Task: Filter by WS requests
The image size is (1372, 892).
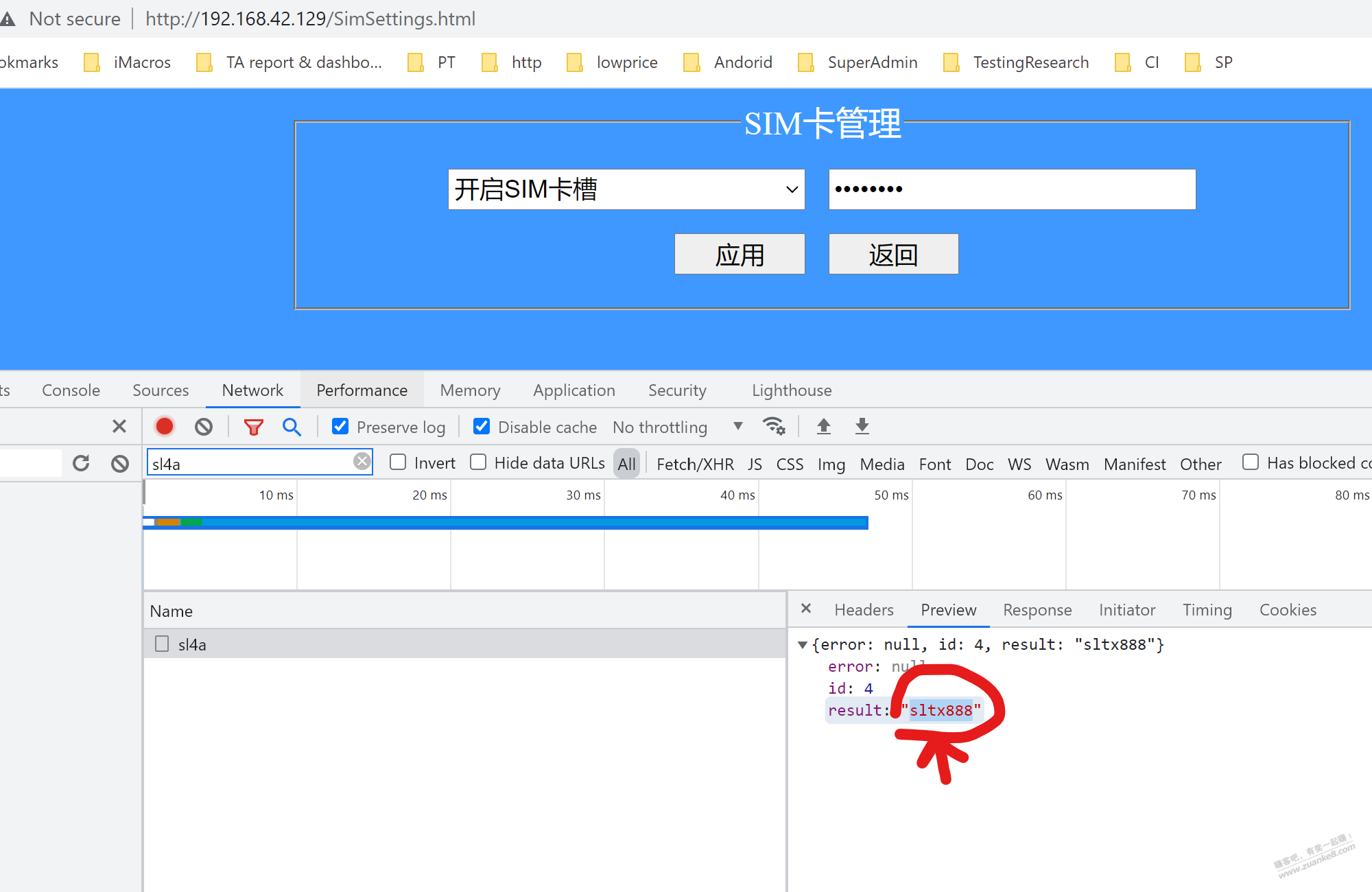Action: 1019,464
